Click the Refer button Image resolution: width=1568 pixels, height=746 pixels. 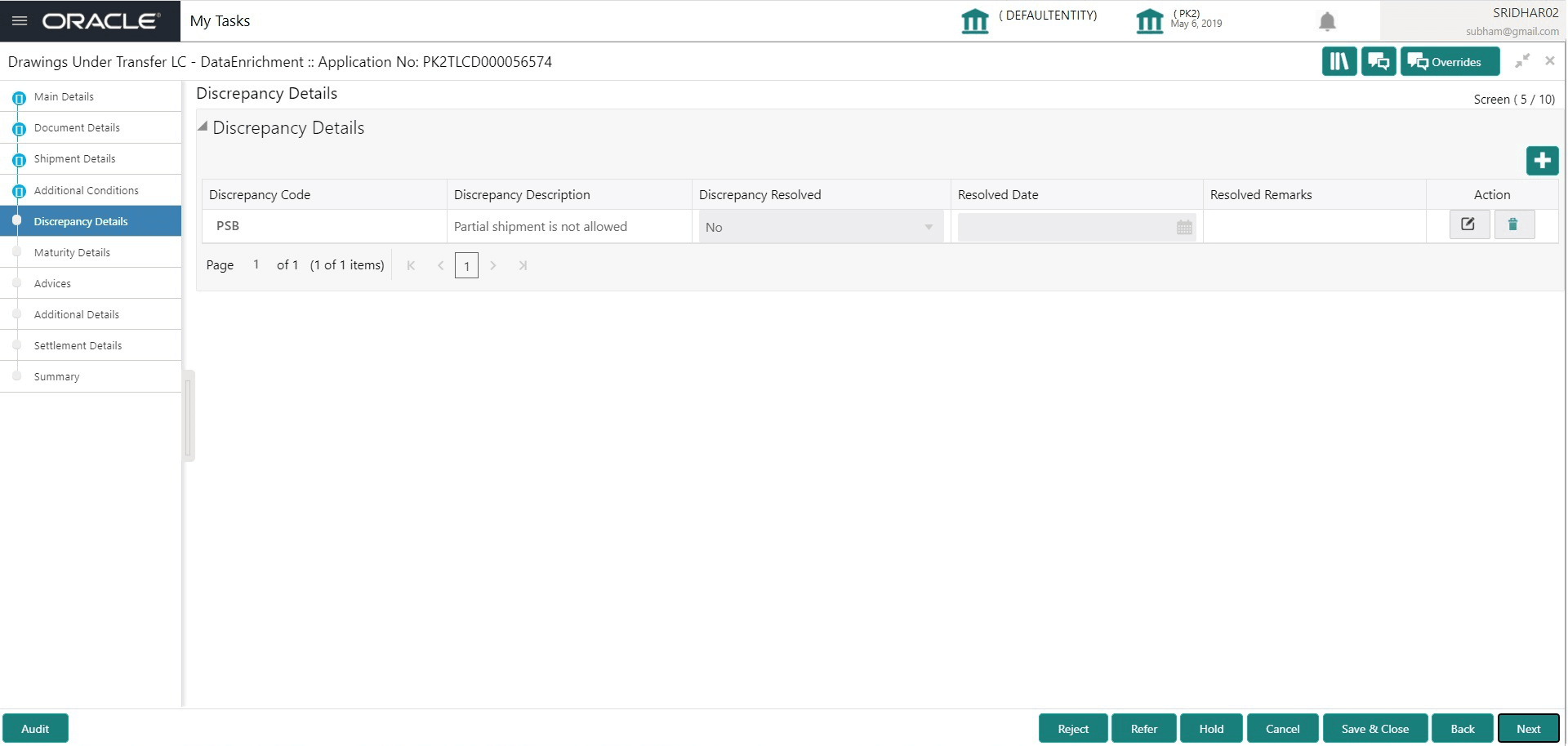pyautogui.click(x=1144, y=729)
